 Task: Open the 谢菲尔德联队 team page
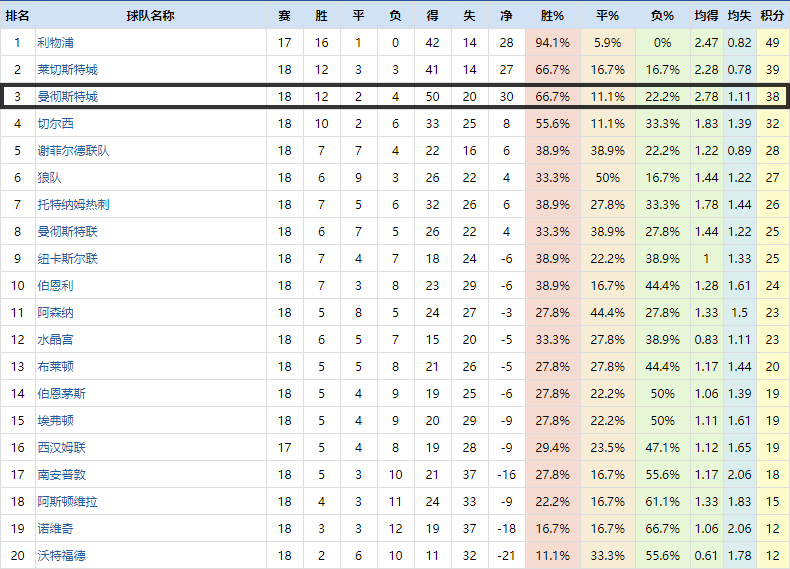(x=73, y=151)
